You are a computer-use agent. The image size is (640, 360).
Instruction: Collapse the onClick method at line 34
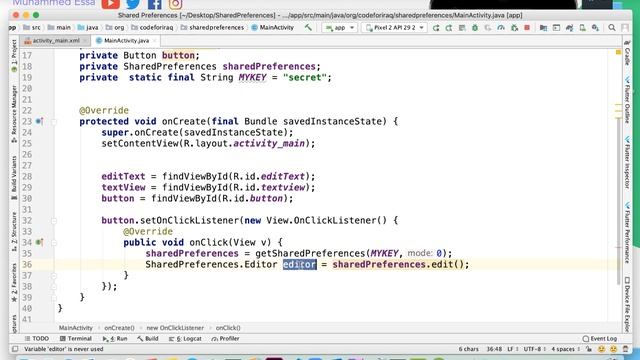(x=54, y=242)
